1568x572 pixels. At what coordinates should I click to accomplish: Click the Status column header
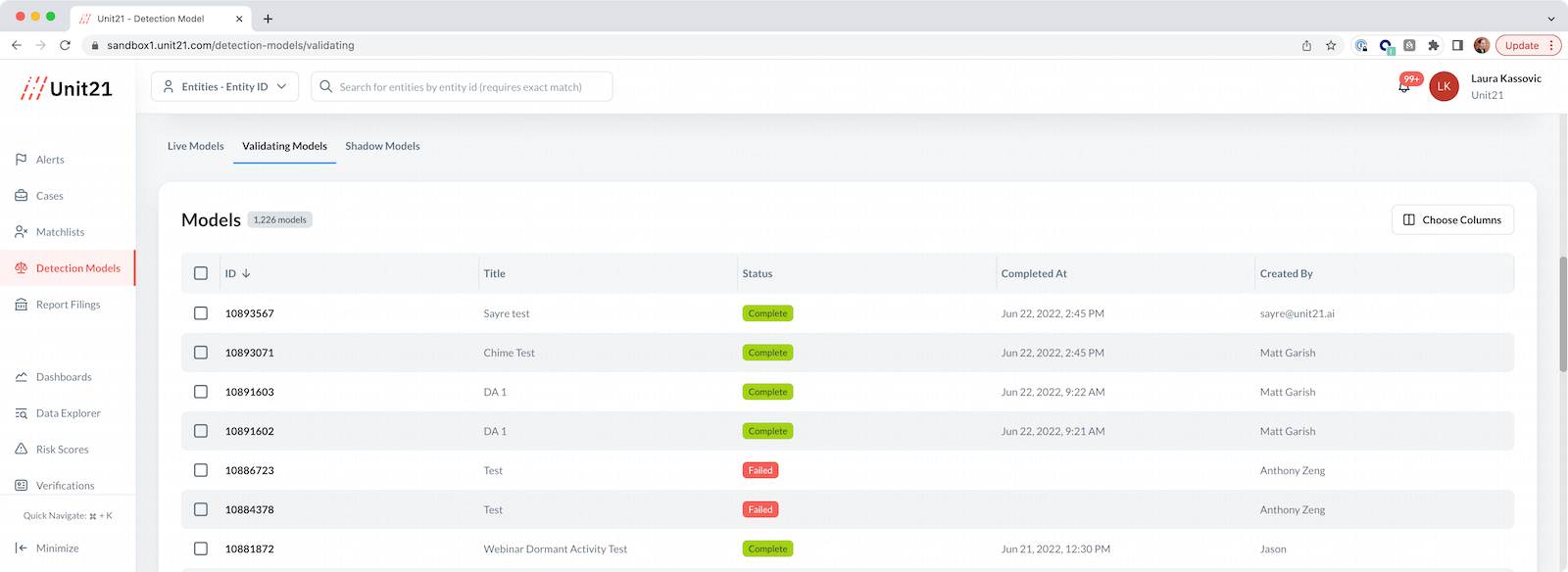758,273
